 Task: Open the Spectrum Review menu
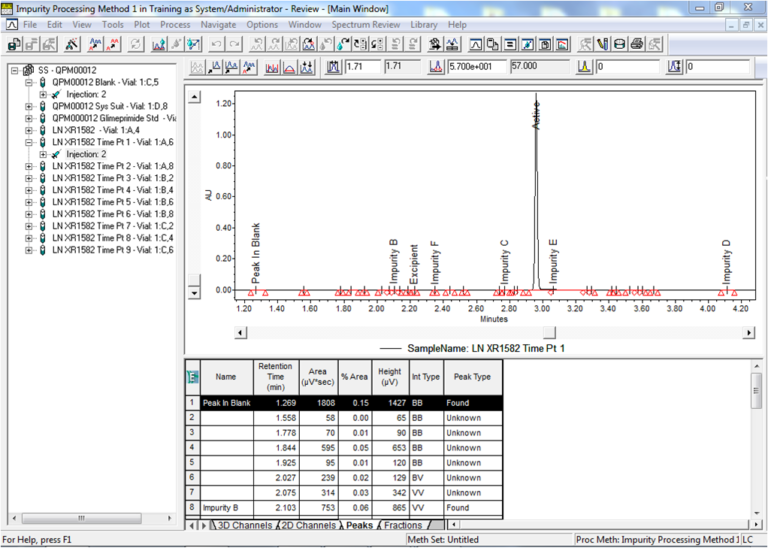pos(366,24)
